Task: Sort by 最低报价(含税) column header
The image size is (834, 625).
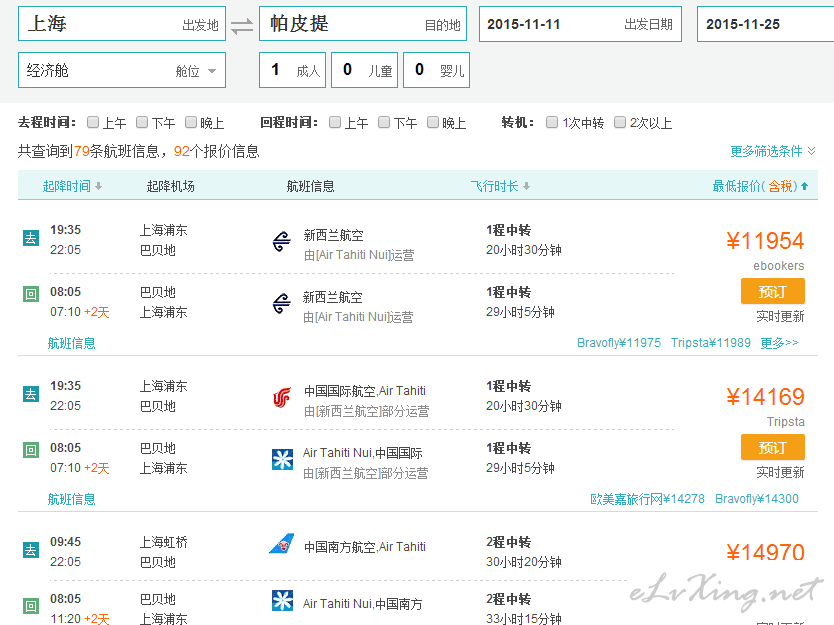Action: click(x=760, y=186)
